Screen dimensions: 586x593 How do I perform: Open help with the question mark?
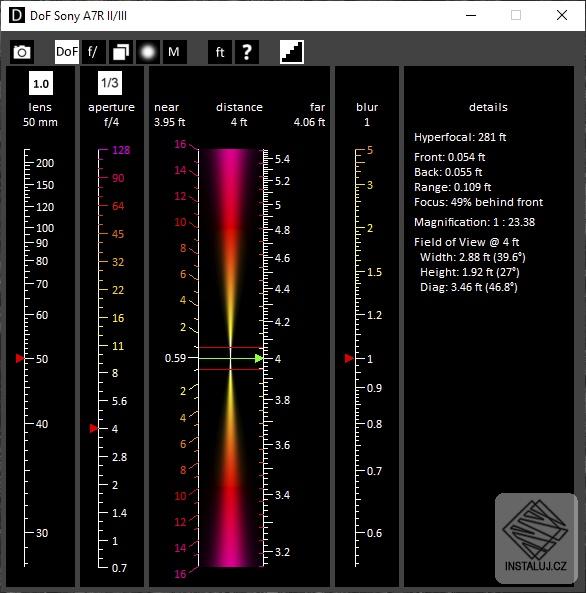coord(247,52)
